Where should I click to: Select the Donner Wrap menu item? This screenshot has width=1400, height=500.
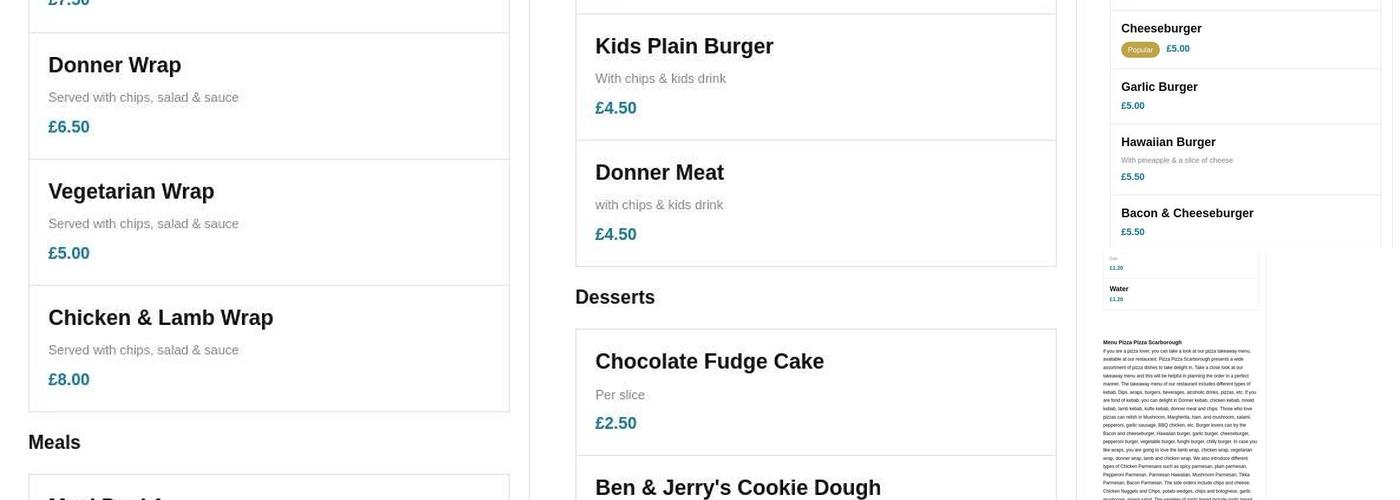coord(115,66)
